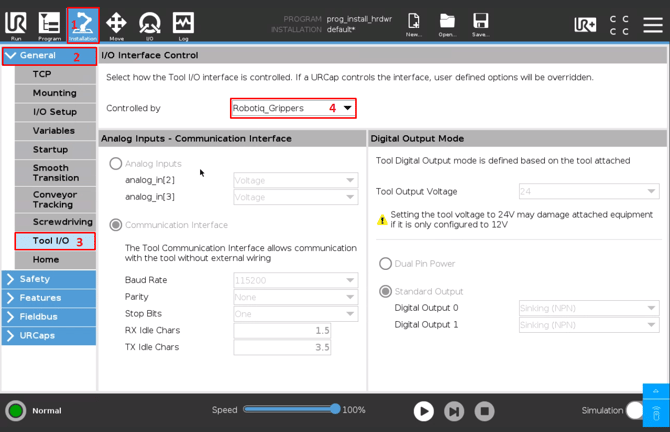Select the Communication Interface radio button
Viewport: 670px width, 432px height.
115,225
